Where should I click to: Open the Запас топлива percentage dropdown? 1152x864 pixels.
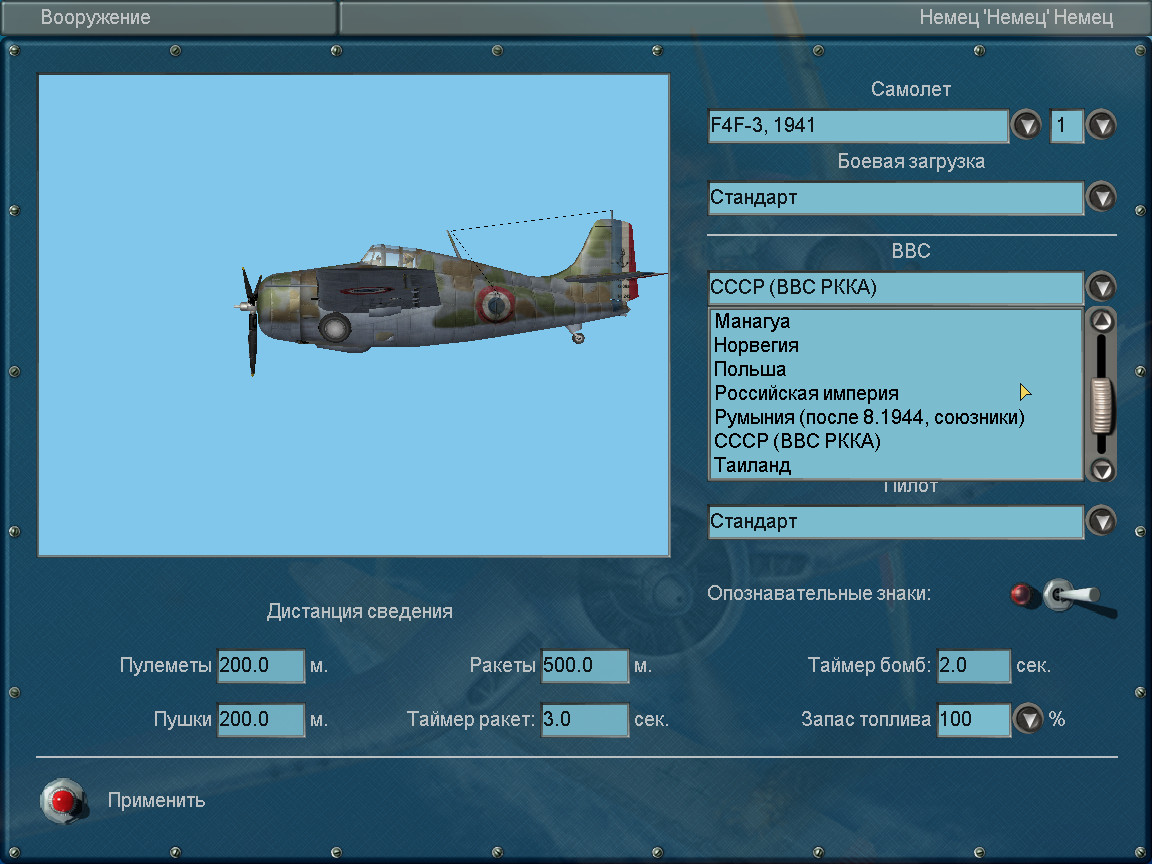(1029, 719)
